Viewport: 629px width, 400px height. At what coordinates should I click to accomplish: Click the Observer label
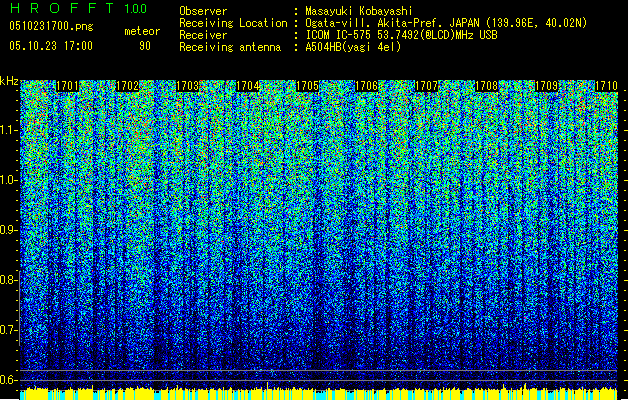tap(203, 11)
